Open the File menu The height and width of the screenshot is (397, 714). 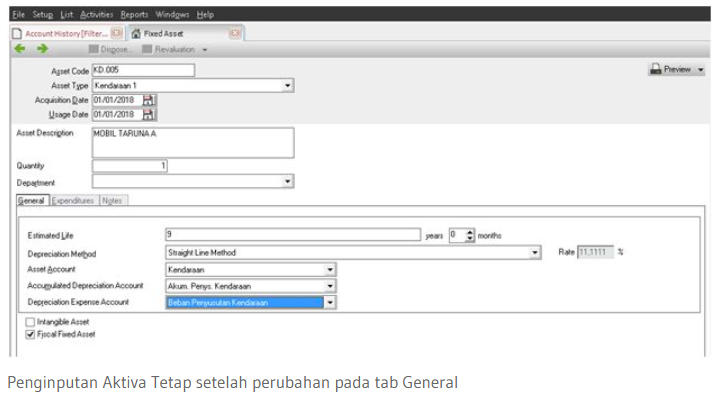click(19, 15)
